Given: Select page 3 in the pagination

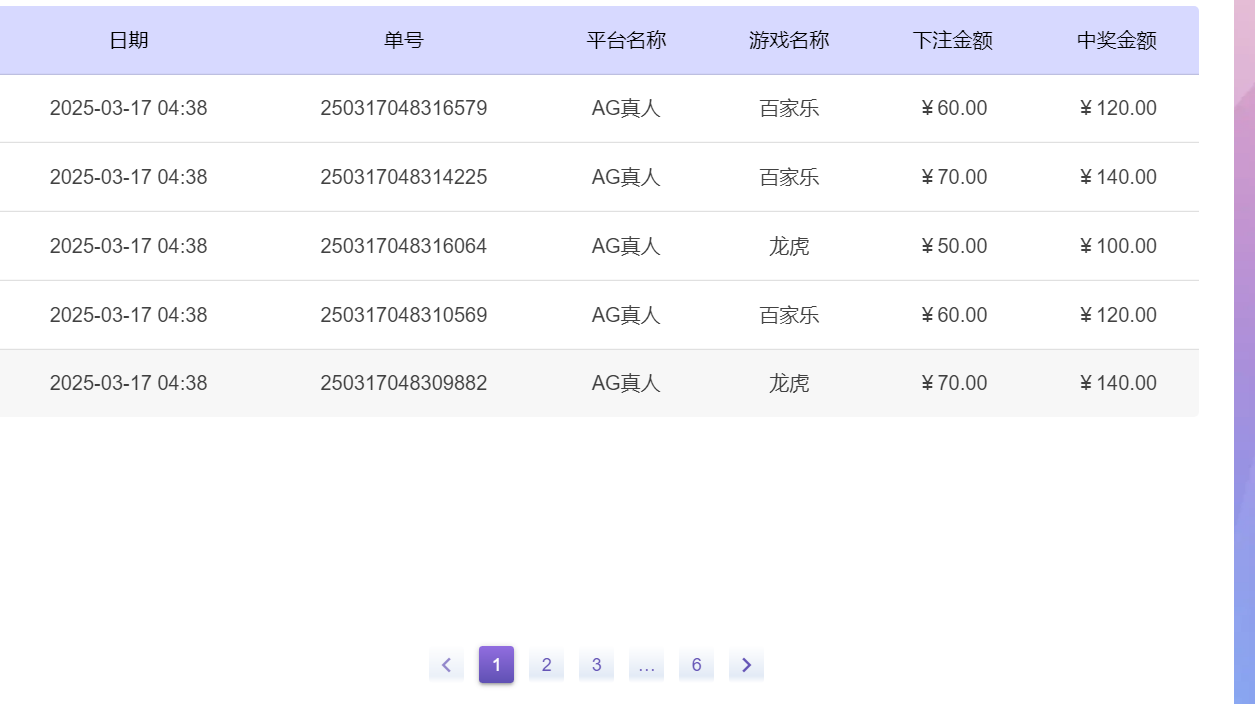Looking at the screenshot, I should 596,664.
